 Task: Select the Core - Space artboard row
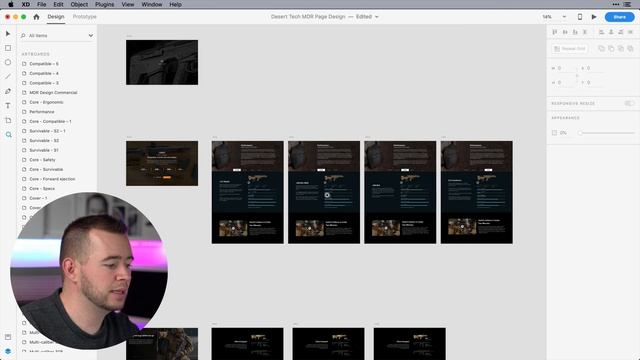click(57, 189)
